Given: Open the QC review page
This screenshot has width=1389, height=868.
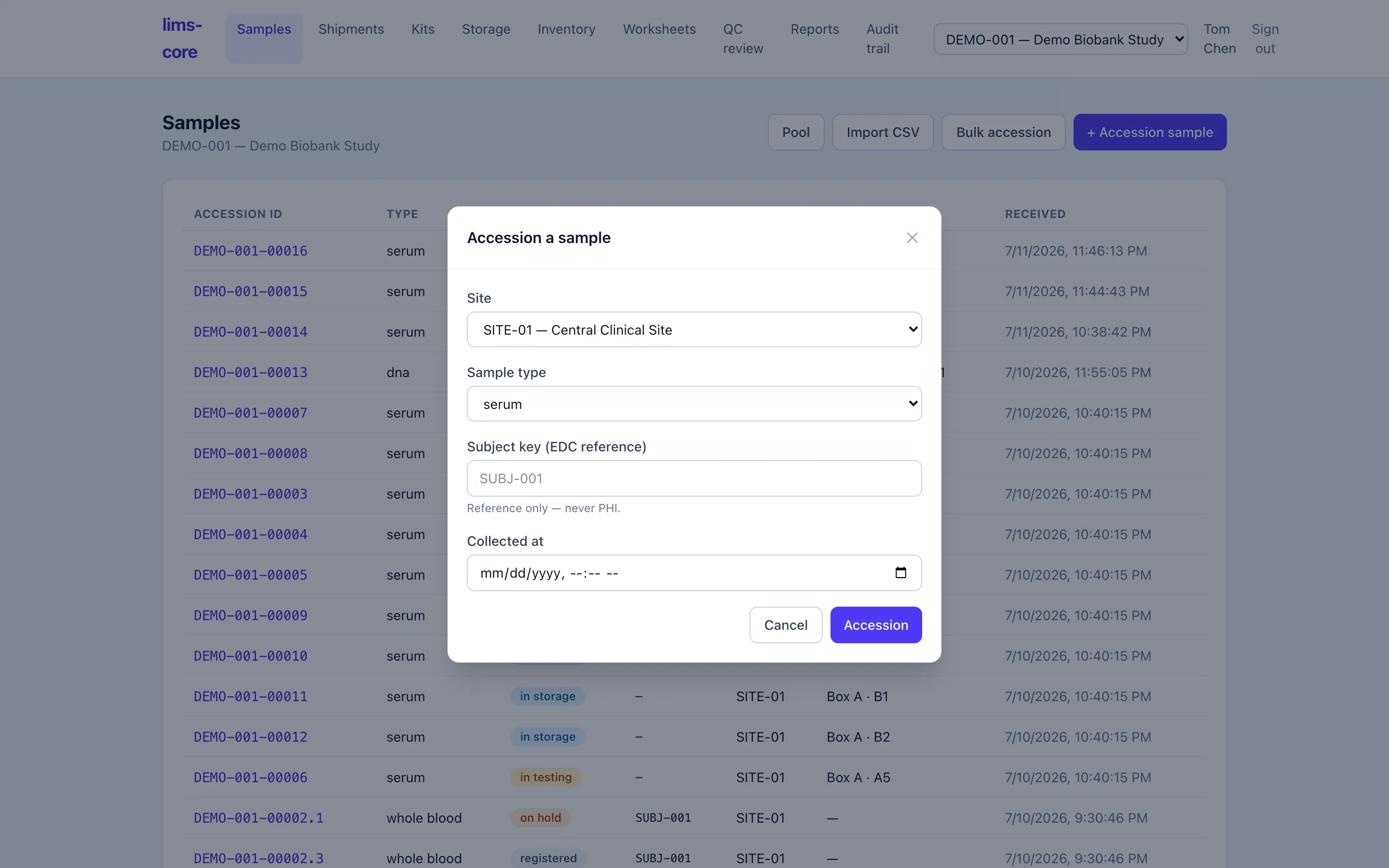Looking at the screenshot, I should 743,39.
